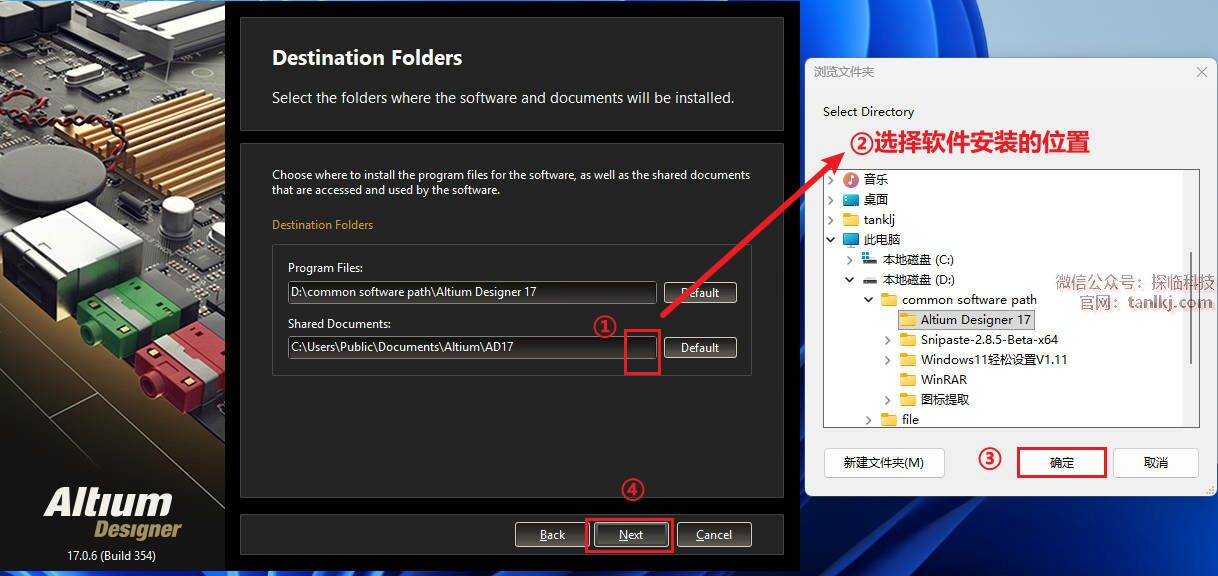The height and width of the screenshot is (576, 1218).
Task: Click the folder tree vertical scrollbar
Action: (x=1191, y=310)
